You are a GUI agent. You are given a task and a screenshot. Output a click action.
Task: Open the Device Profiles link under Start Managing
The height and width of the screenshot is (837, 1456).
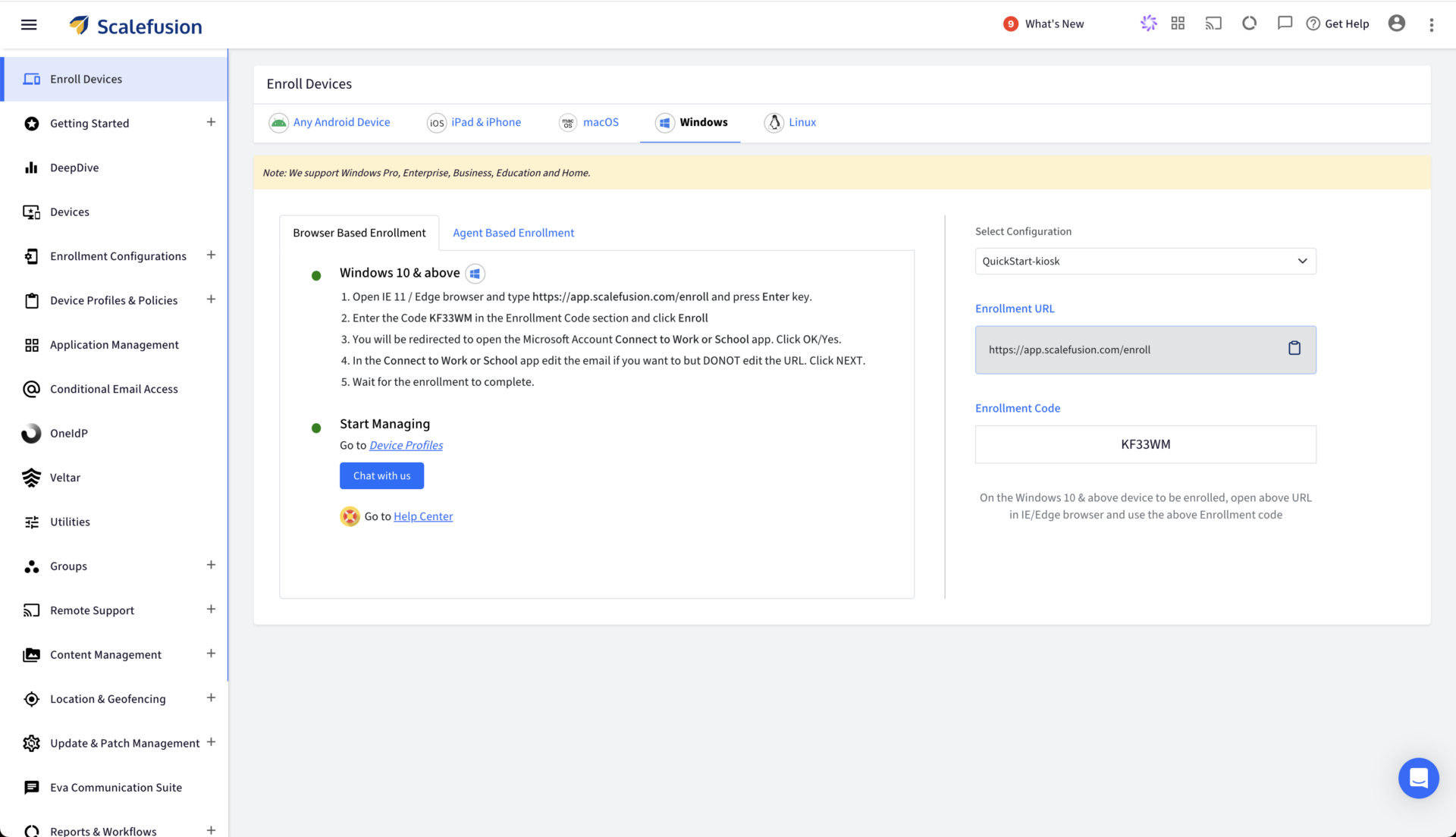406,445
